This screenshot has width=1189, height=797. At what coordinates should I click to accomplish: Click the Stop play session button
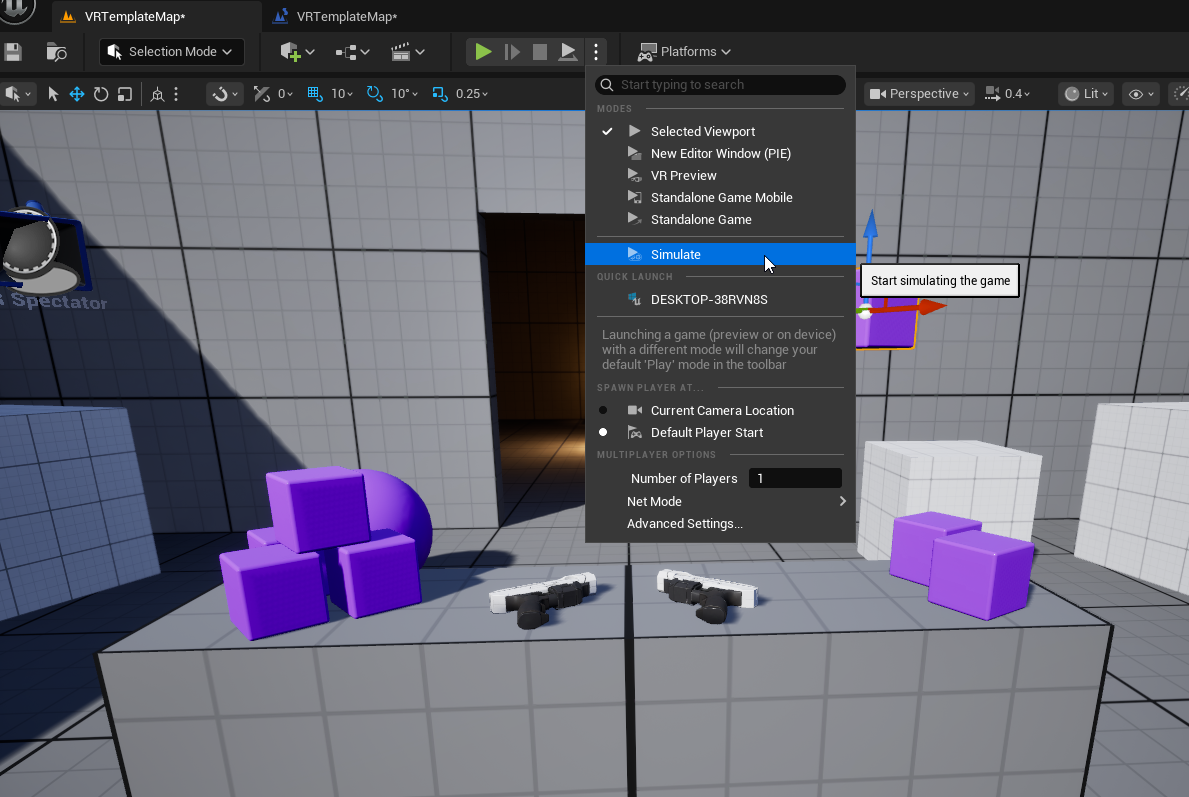pos(540,52)
